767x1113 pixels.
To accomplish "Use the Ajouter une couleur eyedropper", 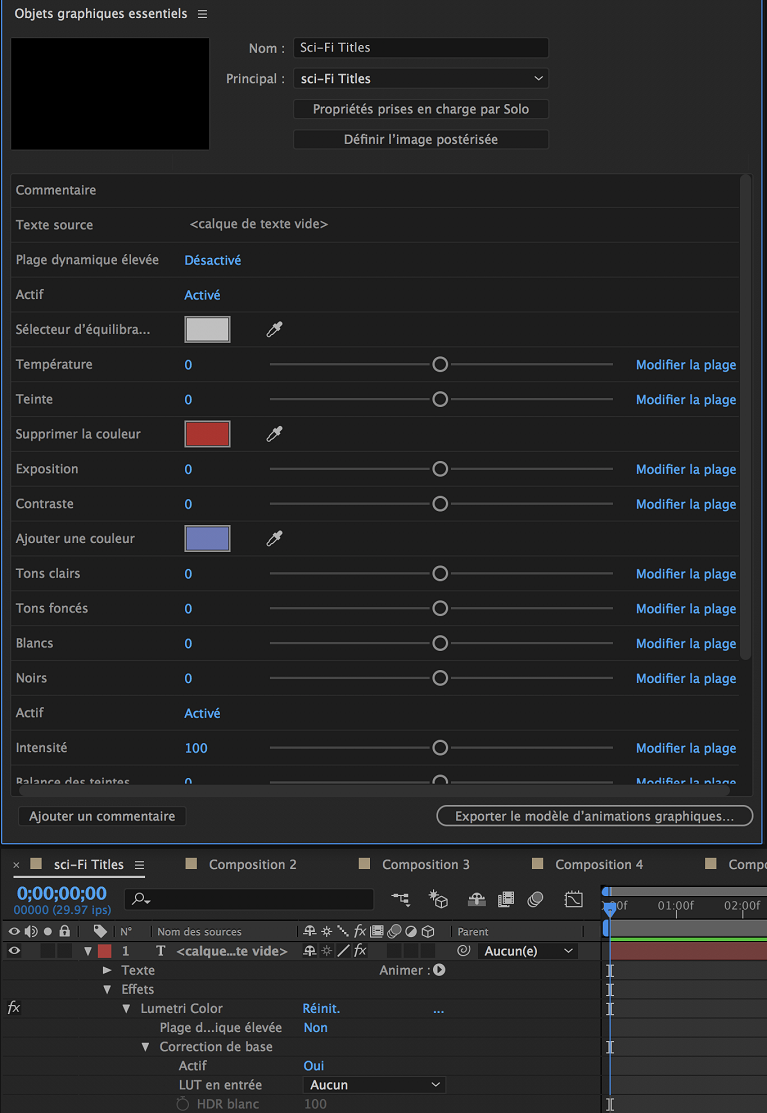I will [275, 539].
